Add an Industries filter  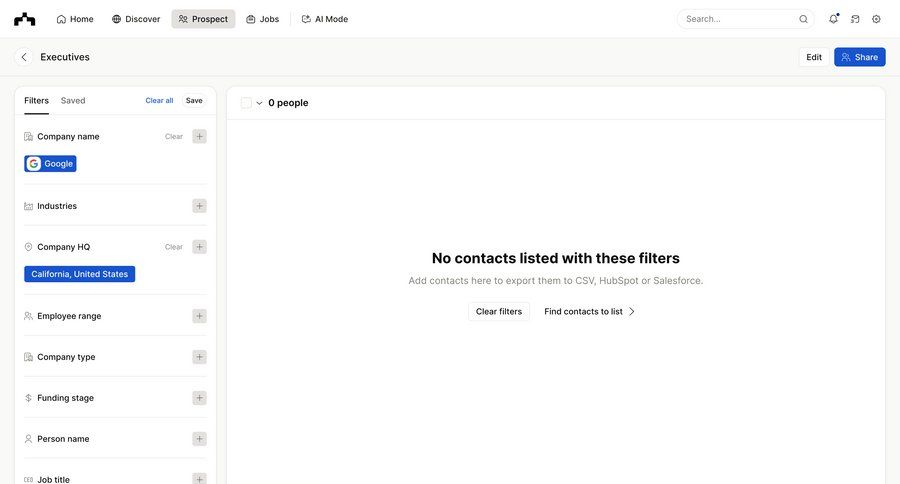pos(199,206)
